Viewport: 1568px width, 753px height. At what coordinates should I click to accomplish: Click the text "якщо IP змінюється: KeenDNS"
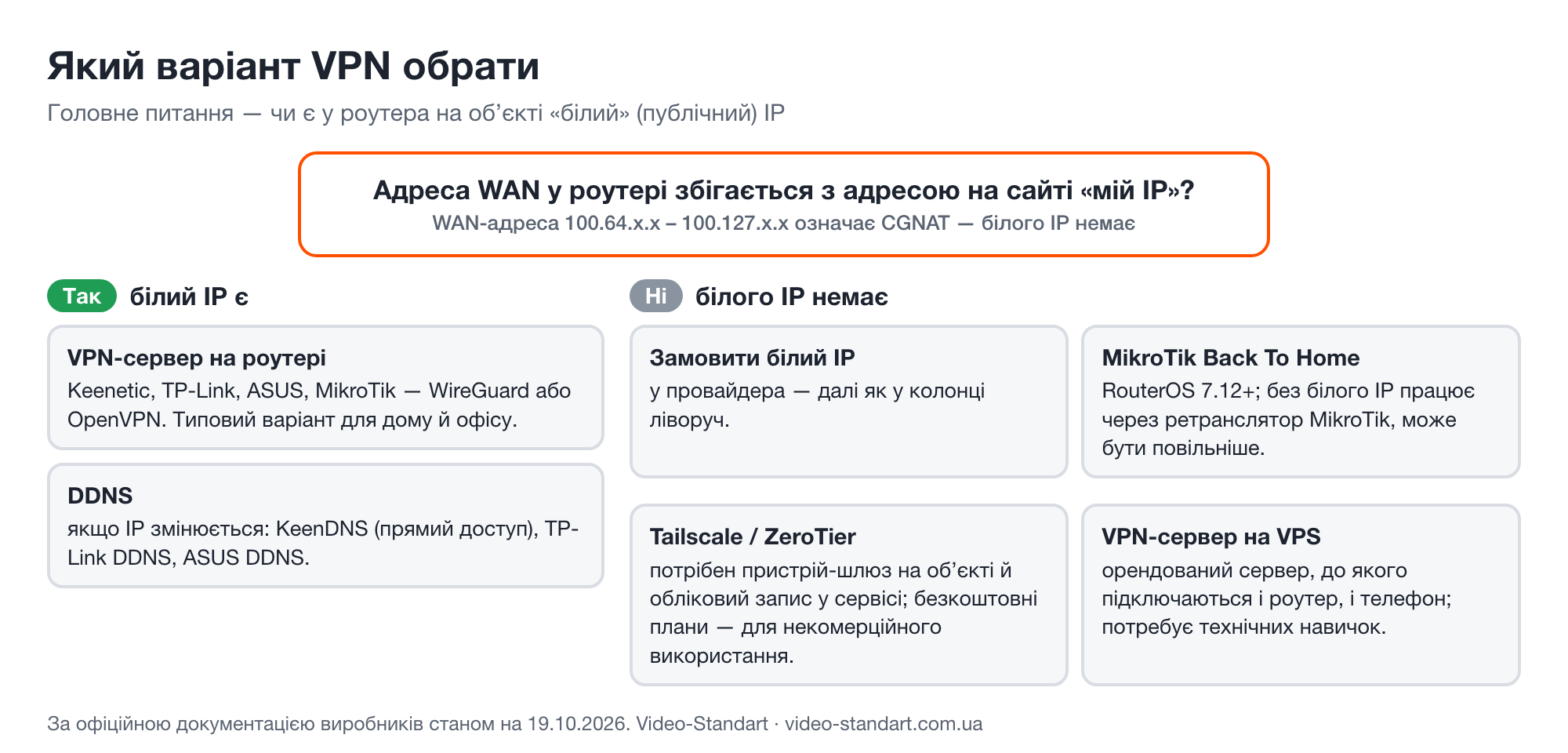click(323, 543)
